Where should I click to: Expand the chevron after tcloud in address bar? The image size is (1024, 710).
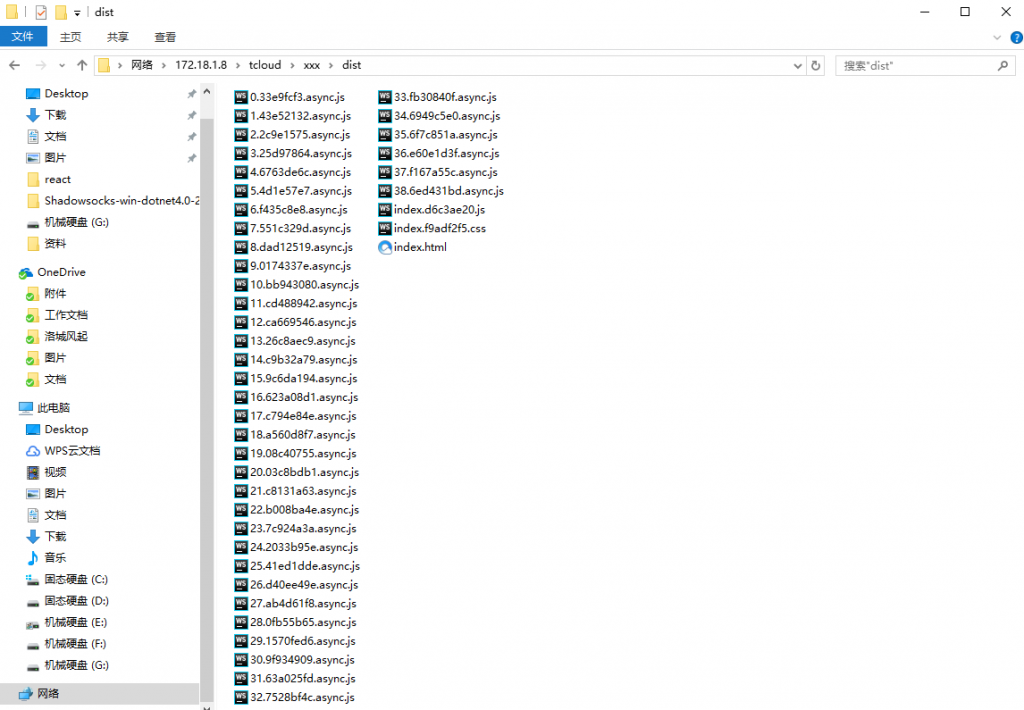292,65
